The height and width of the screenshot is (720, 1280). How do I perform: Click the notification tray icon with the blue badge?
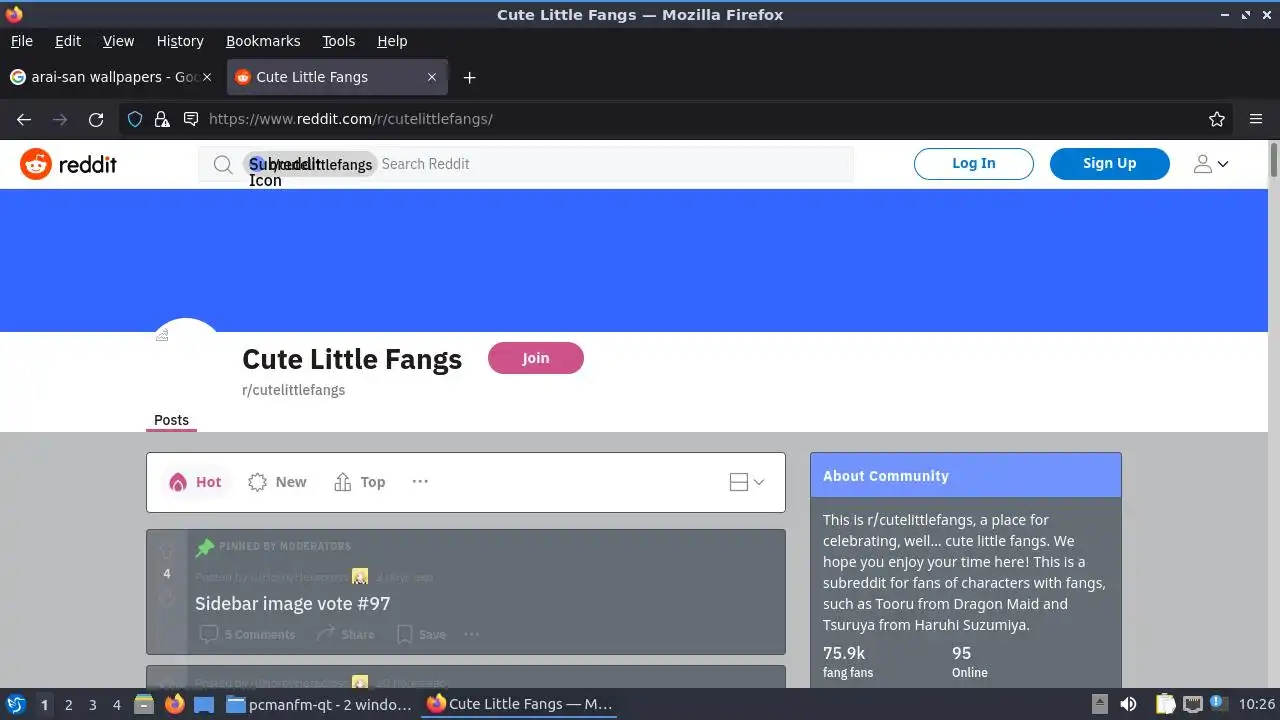(x=1219, y=704)
